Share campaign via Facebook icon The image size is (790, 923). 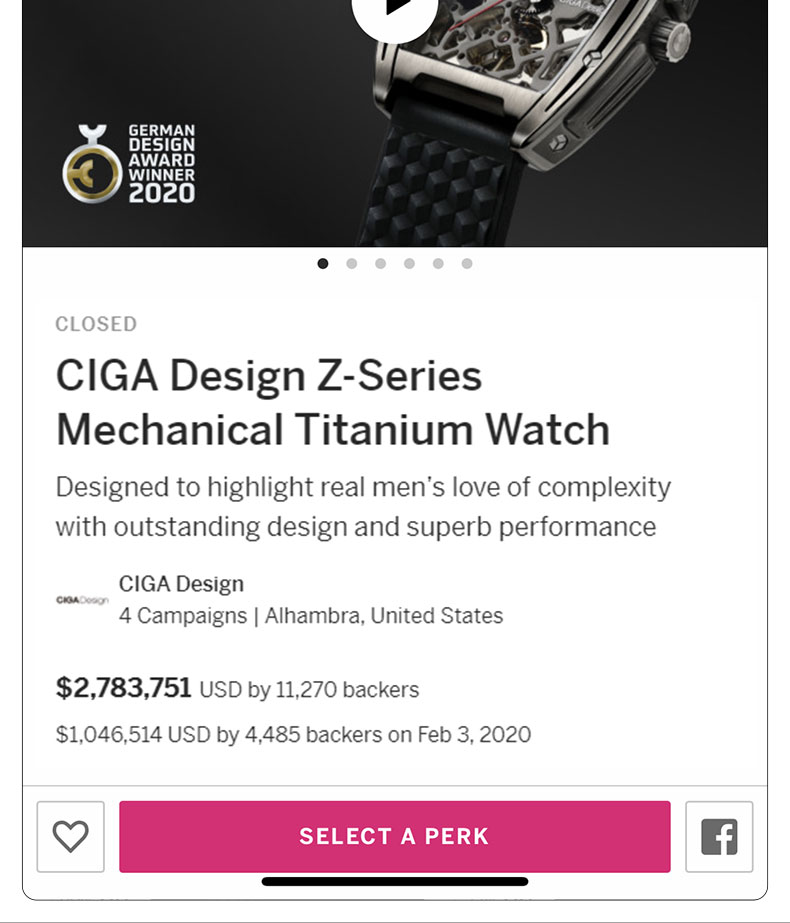(719, 836)
